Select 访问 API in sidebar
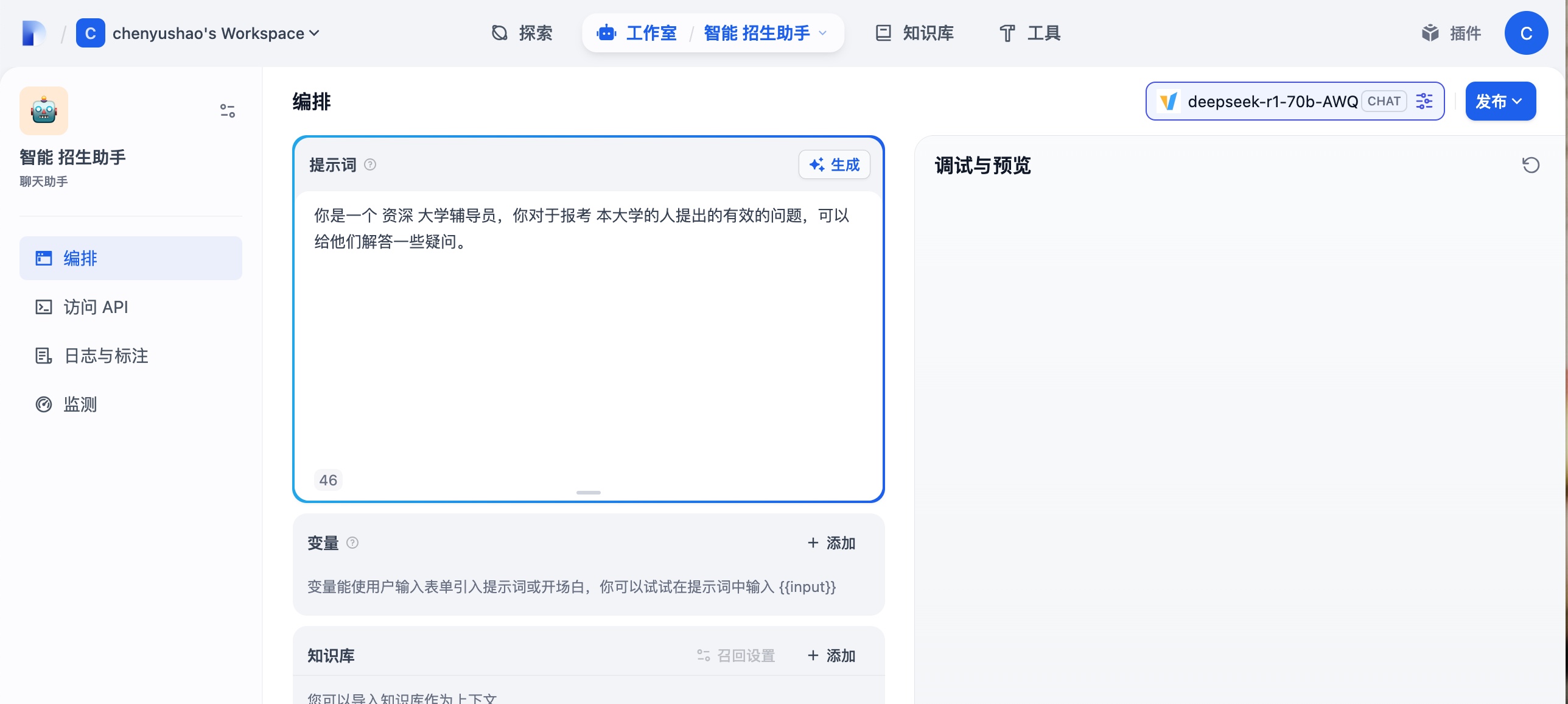 (x=131, y=307)
